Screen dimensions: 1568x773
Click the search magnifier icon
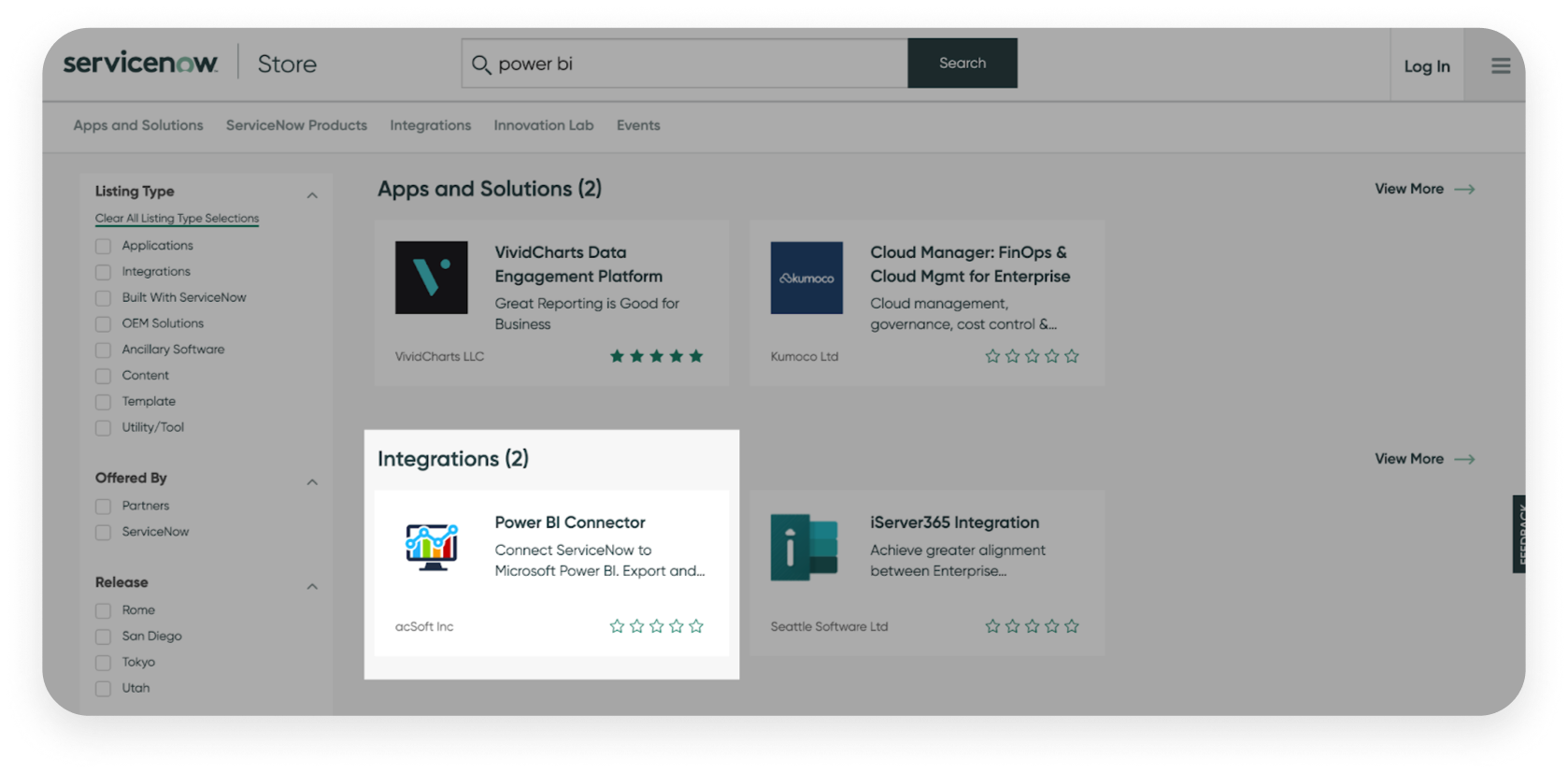481,64
